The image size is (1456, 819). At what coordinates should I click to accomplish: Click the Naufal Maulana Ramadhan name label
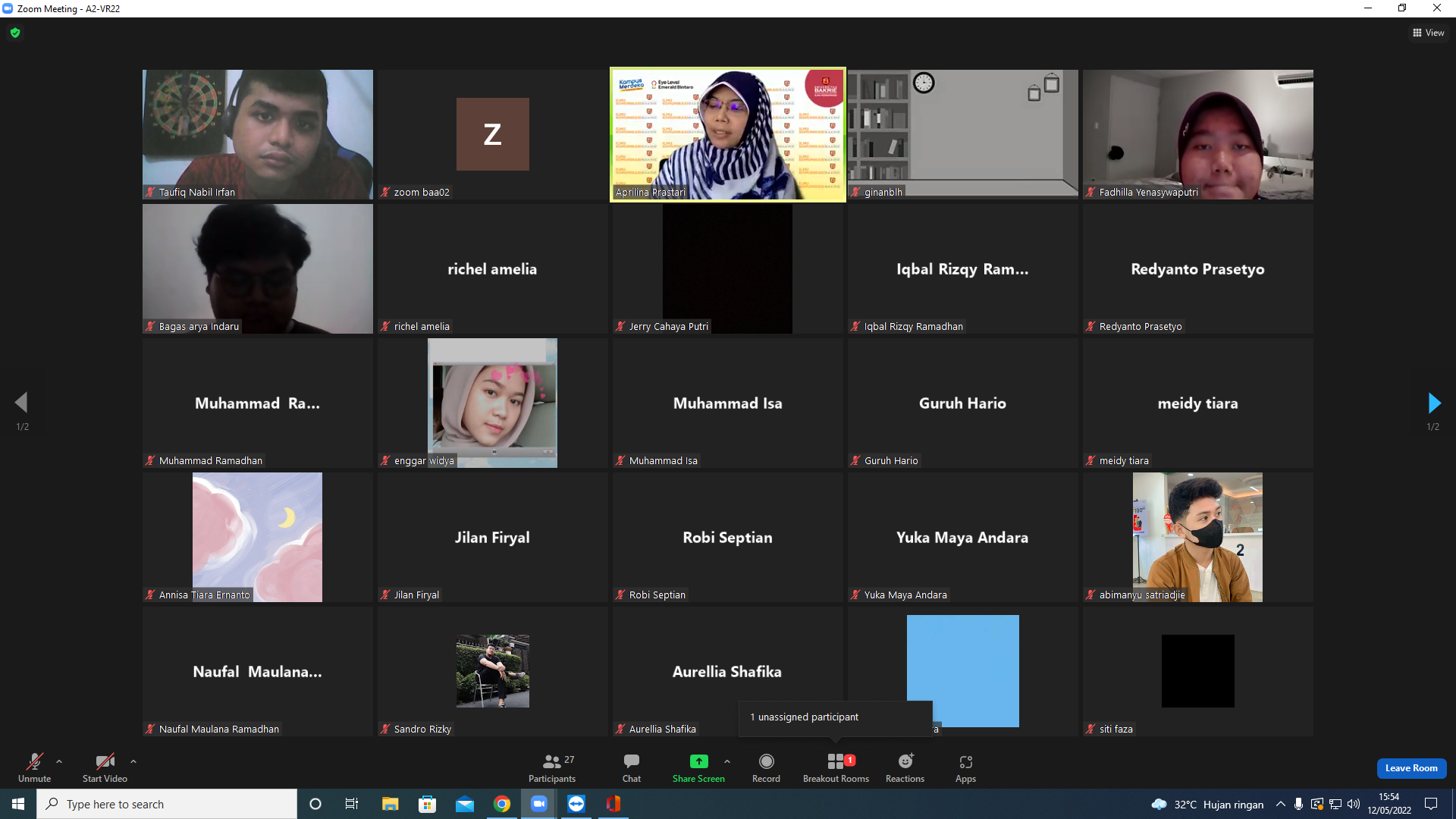click(218, 730)
